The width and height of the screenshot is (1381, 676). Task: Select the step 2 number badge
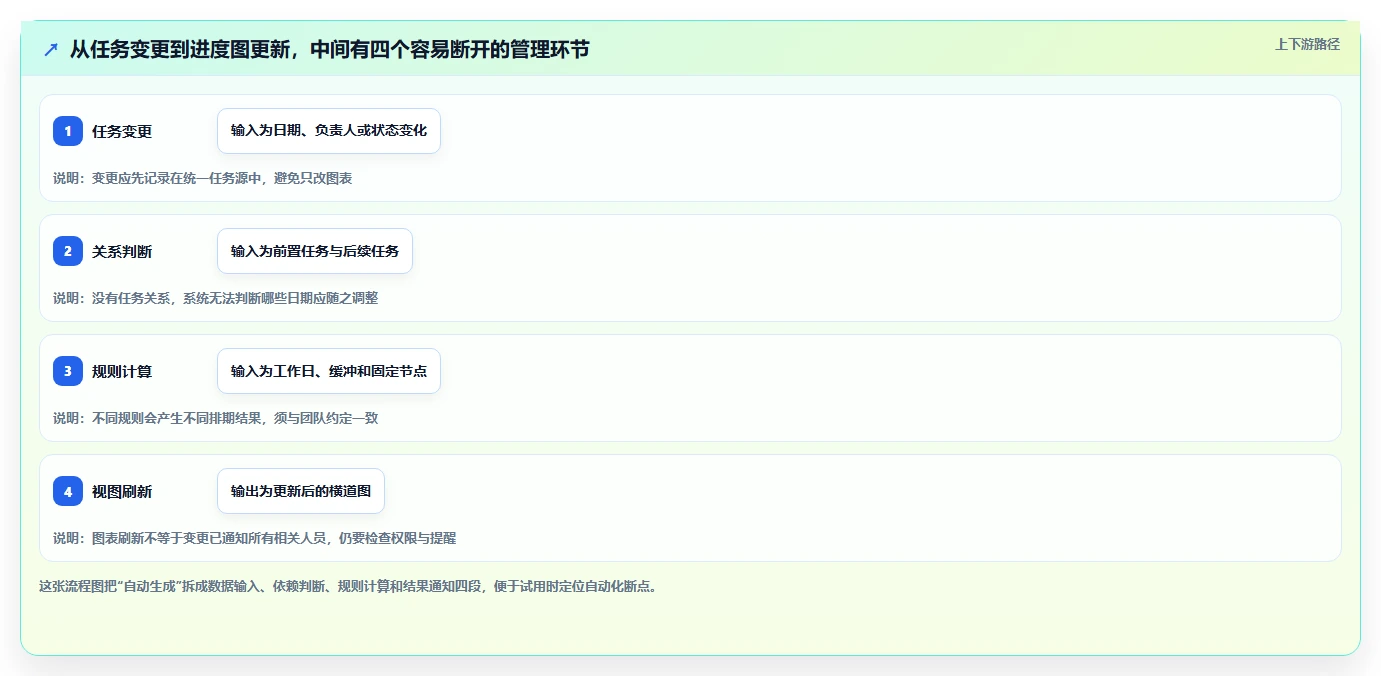[x=68, y=251]
